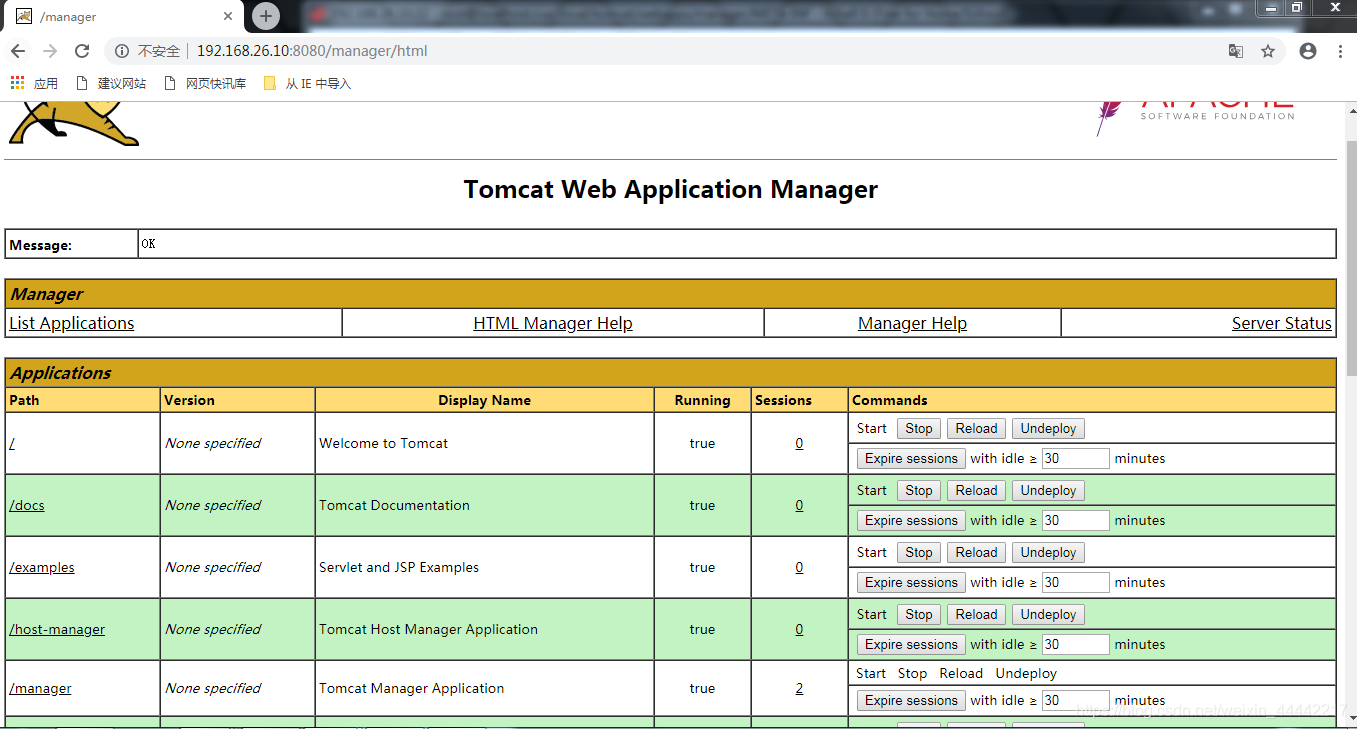Expire sessions for /host-manager
This screenshot has width=1357, height=729.
[x=911, y=644]
